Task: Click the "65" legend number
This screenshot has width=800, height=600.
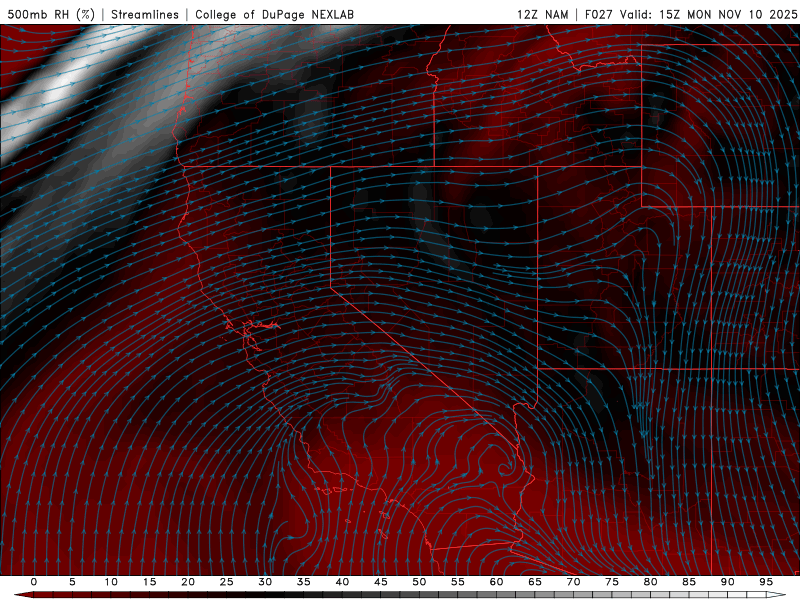Action: click(535, 582)
